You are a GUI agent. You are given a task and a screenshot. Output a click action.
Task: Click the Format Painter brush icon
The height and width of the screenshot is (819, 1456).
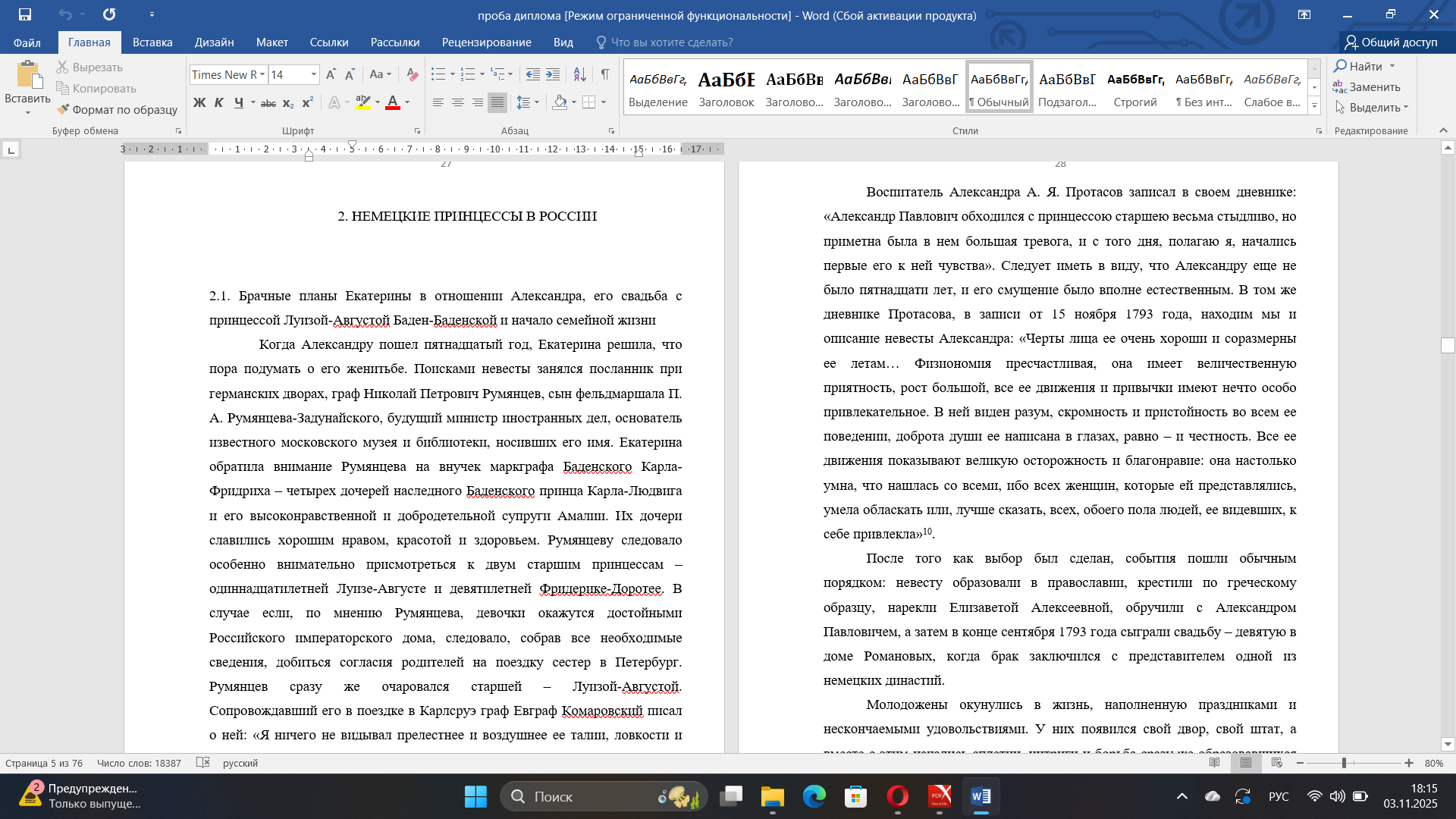64,109
